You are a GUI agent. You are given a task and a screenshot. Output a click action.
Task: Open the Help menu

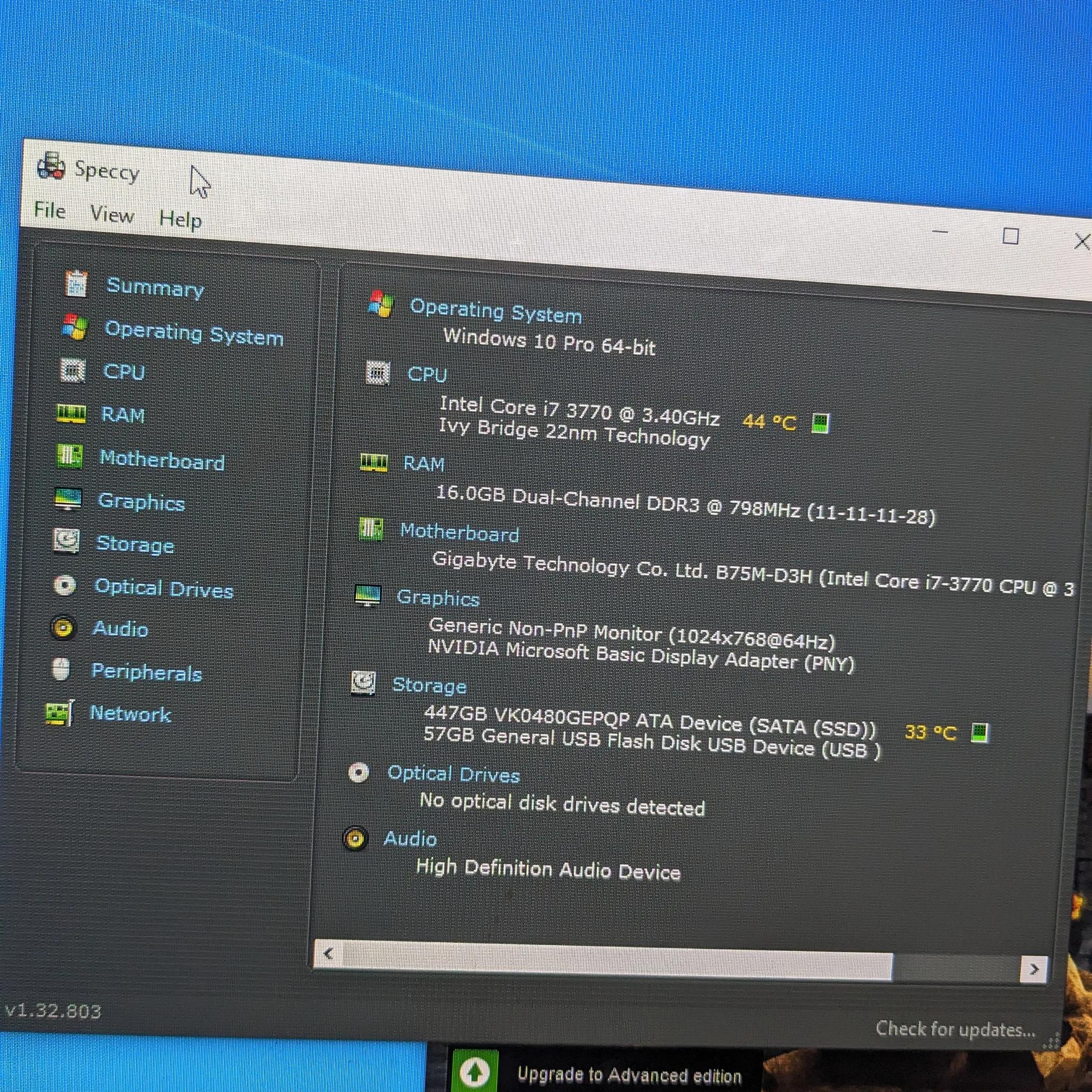click(x=180, y=219)
